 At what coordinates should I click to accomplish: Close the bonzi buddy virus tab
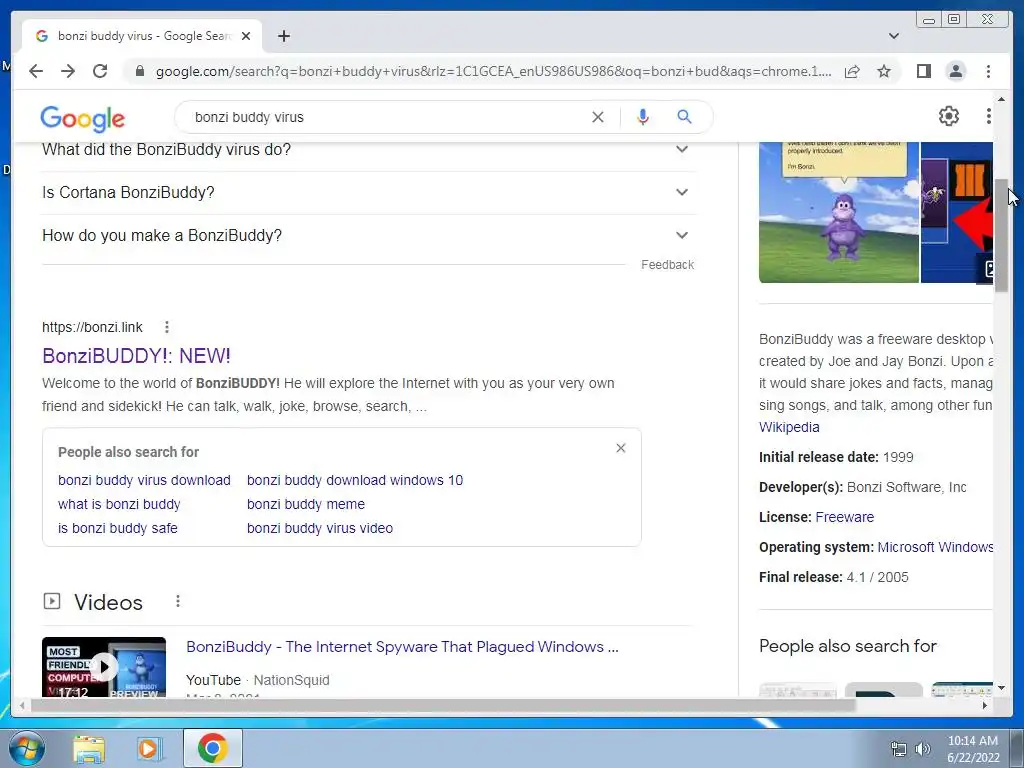(246, 36)
